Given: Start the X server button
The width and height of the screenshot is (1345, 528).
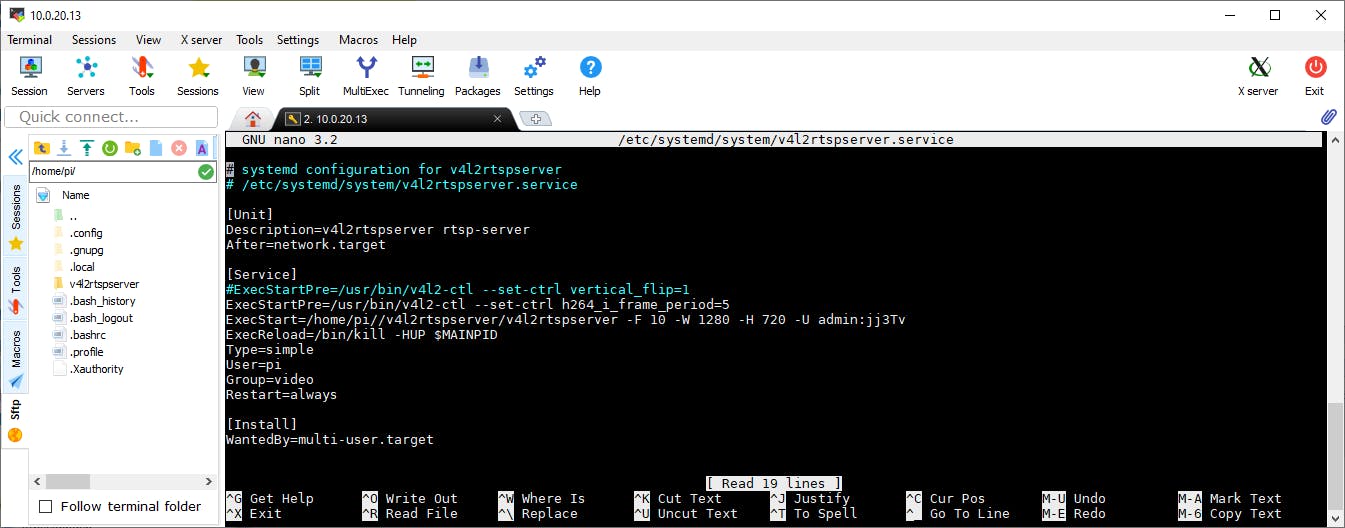Looking at the screenshot, I should [x=1258, y=76].
